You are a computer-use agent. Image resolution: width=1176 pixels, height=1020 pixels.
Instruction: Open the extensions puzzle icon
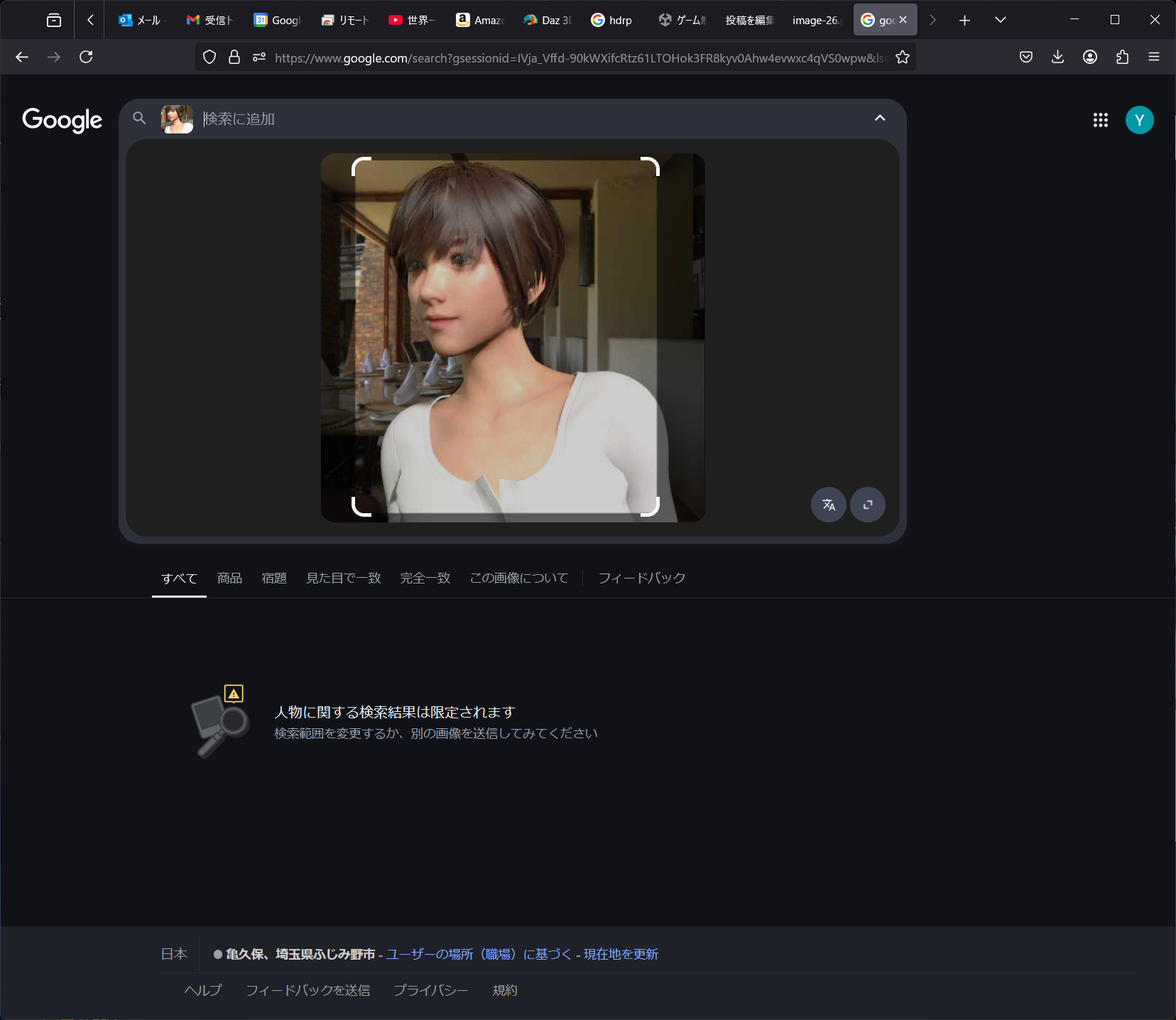tap(1122, 57)
